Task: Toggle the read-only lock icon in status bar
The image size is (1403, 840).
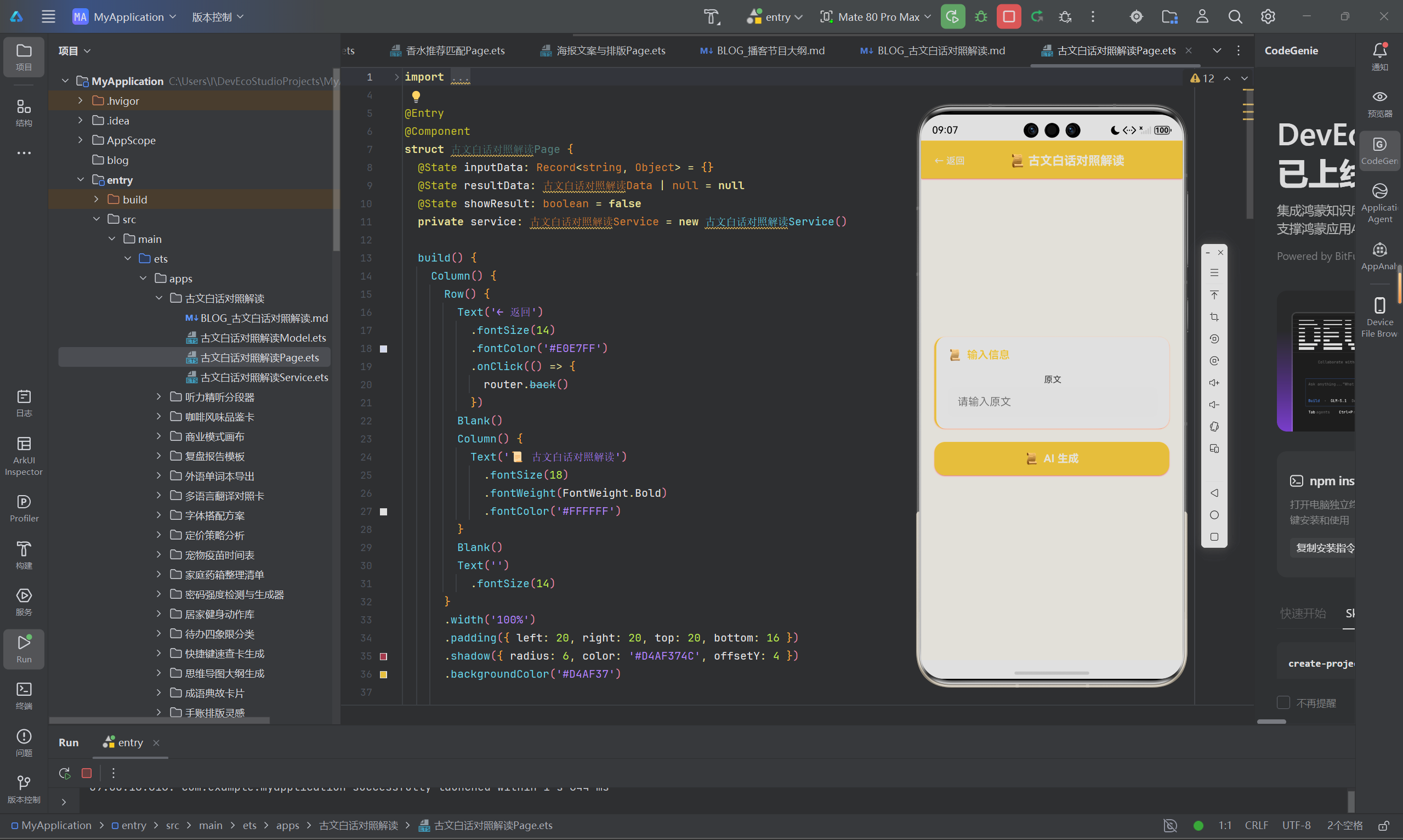Action: [1383, 825]
